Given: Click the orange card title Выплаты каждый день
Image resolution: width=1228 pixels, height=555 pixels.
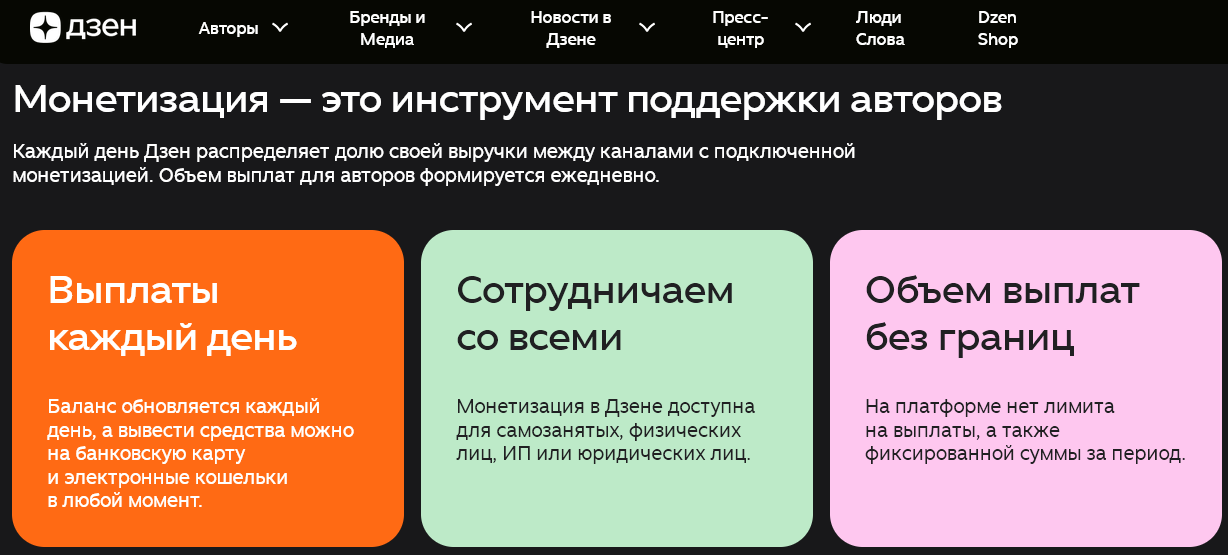Looking at the screenshot, I should 173,314.
